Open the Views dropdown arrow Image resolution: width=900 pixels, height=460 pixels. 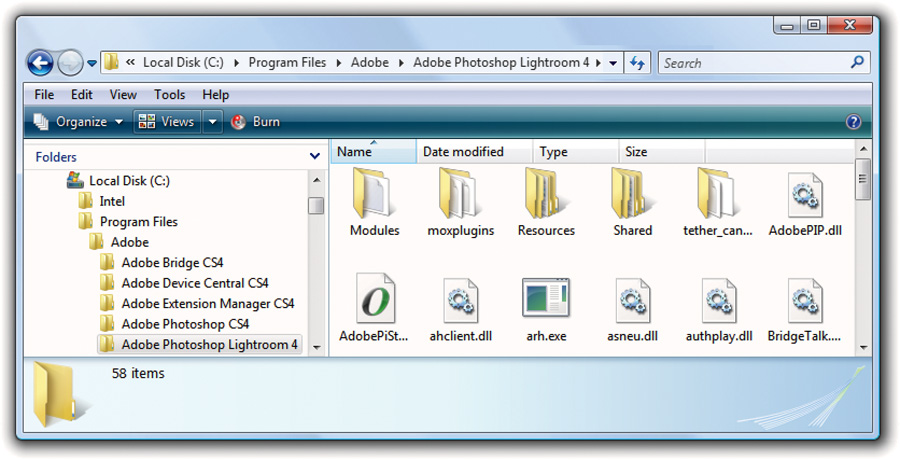[212, 122]
